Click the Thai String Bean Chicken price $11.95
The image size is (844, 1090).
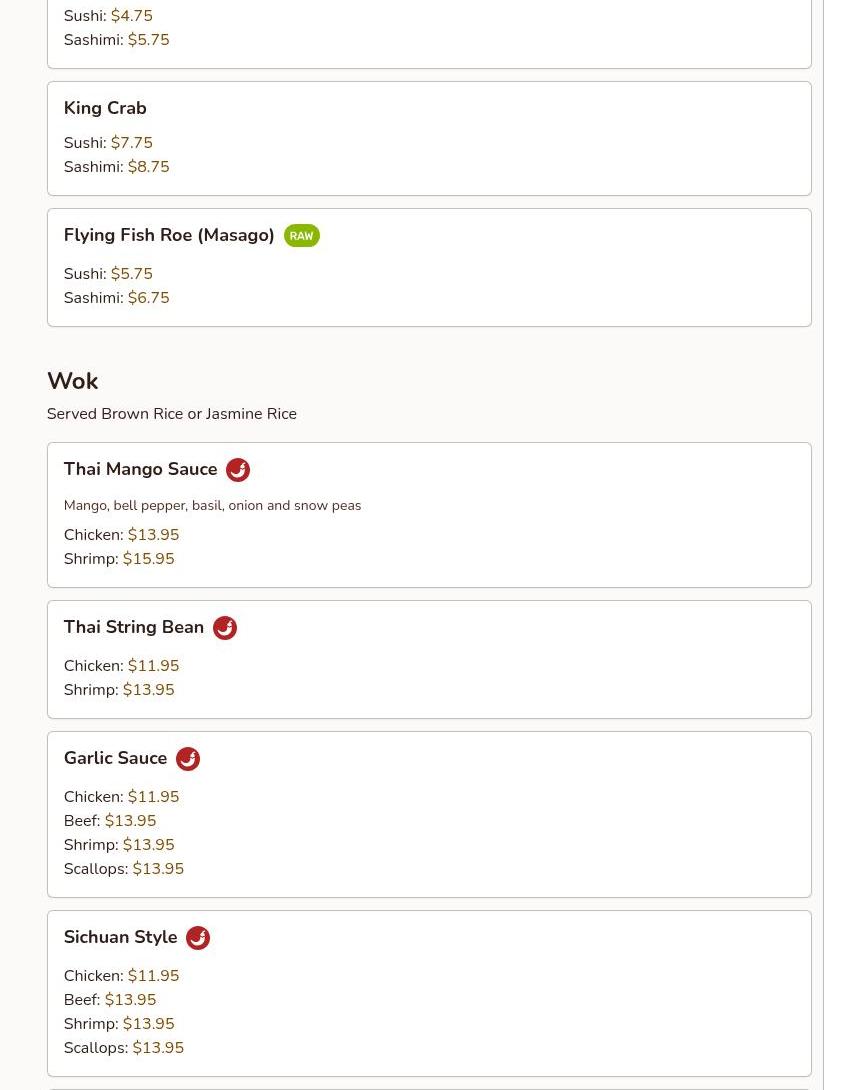click(154, 666)
